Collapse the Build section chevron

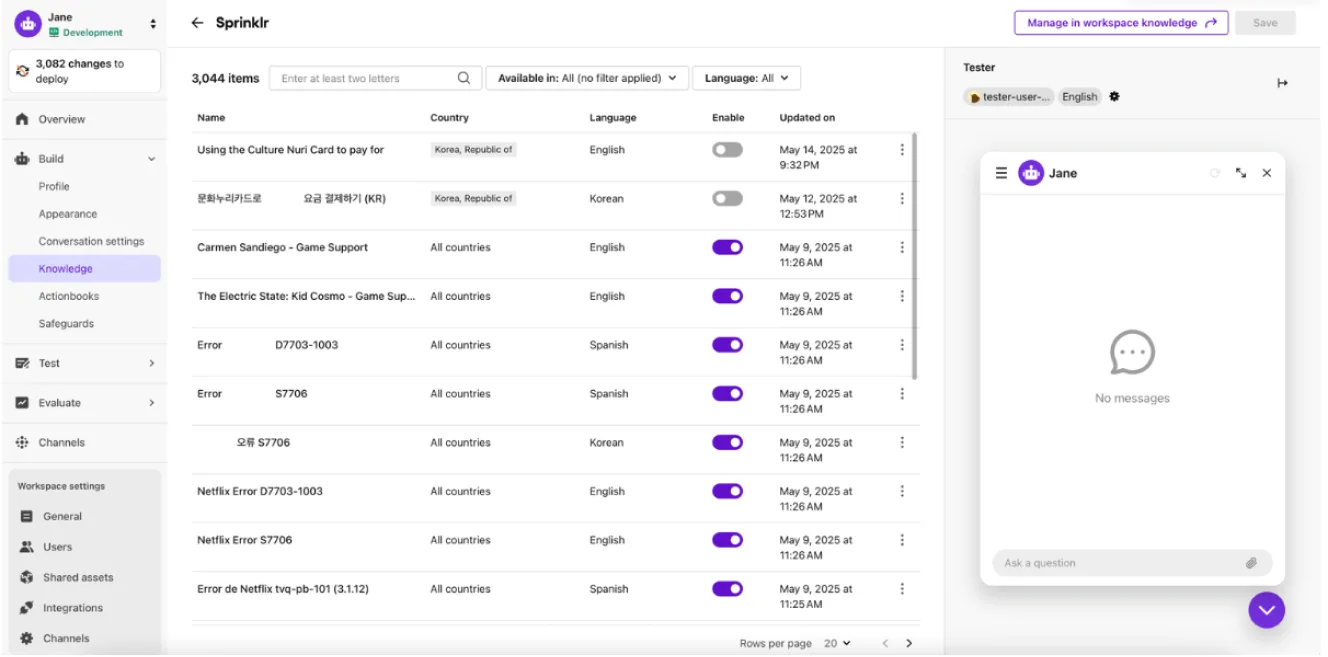click(152, 159)
